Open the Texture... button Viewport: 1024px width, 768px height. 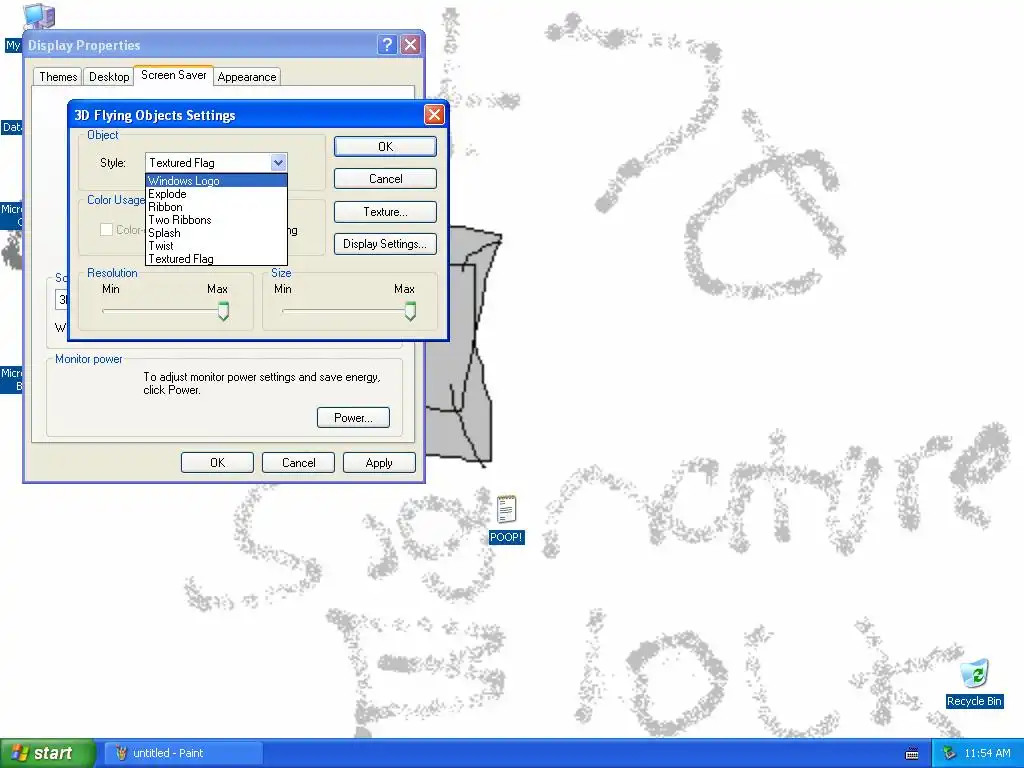(x=385, y=212)
